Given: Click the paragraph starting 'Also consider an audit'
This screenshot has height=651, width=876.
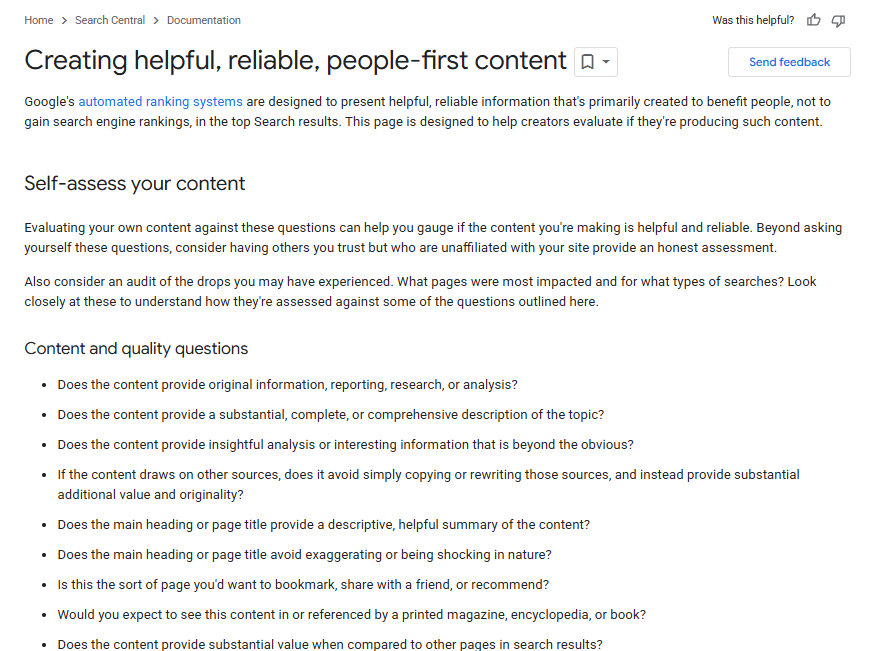Looking at the screenshot, I should (x=420, y=292).
